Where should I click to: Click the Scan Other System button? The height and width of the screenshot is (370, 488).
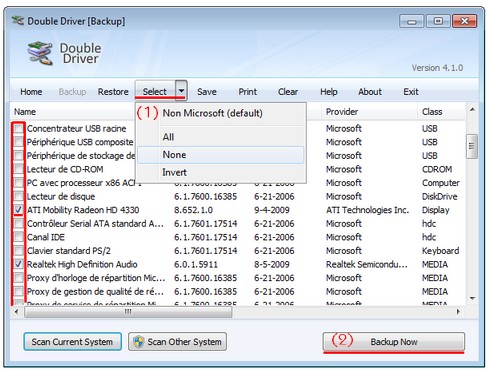(177, 342)
